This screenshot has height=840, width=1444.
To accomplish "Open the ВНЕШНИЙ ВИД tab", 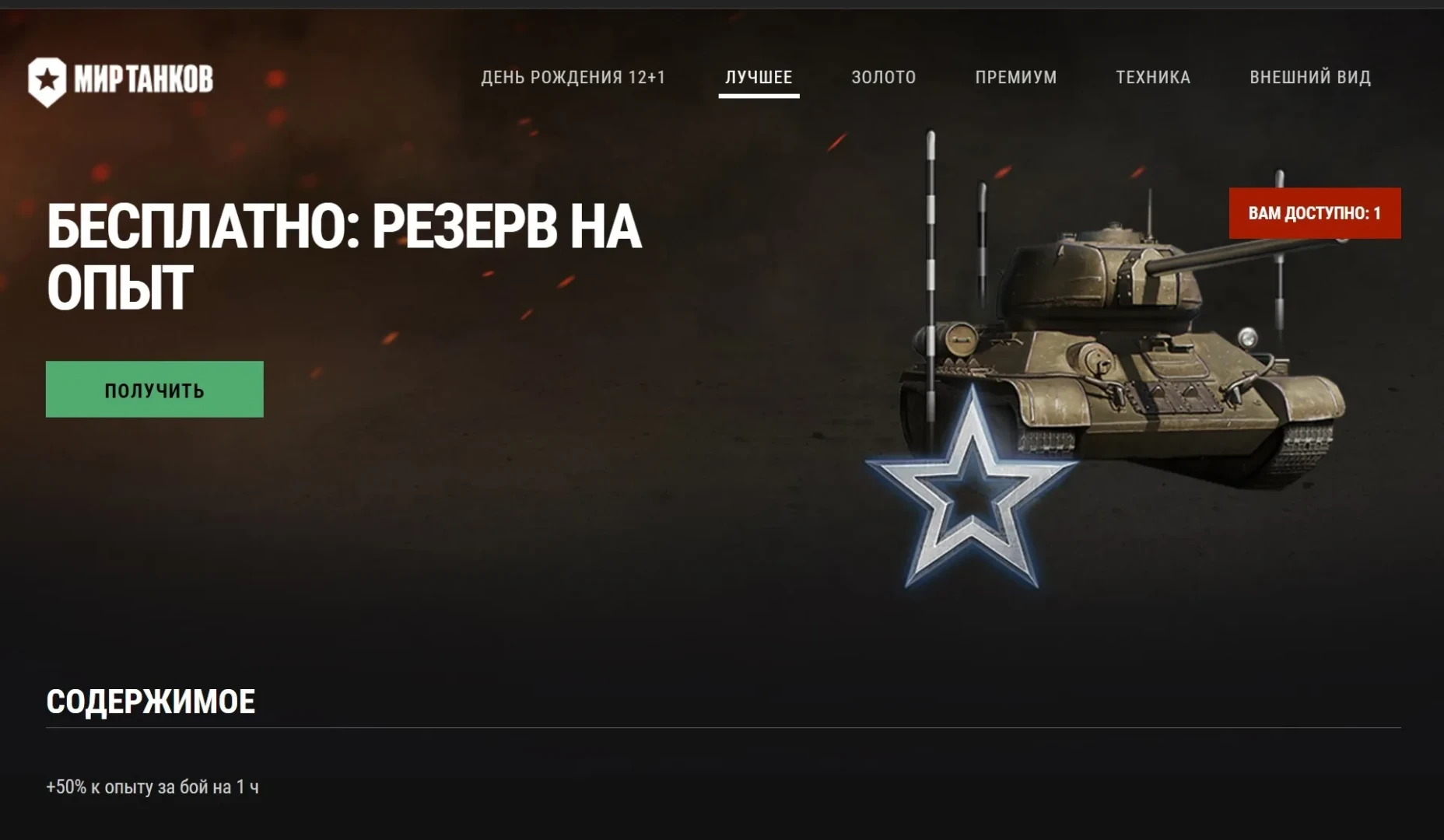I will tap(1310, 77).
